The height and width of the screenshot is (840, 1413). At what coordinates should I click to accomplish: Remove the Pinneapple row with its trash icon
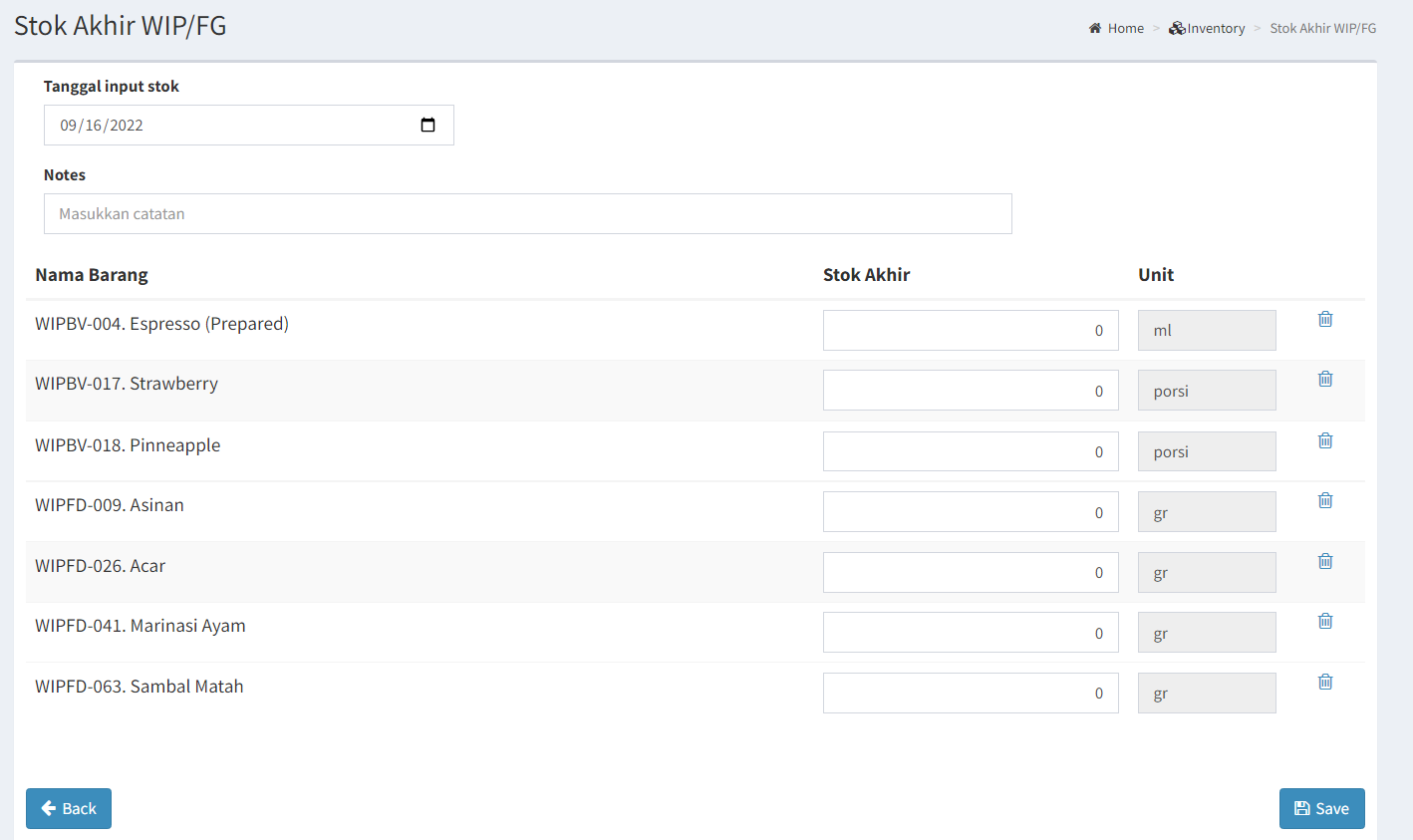[x=1325, y=440]
